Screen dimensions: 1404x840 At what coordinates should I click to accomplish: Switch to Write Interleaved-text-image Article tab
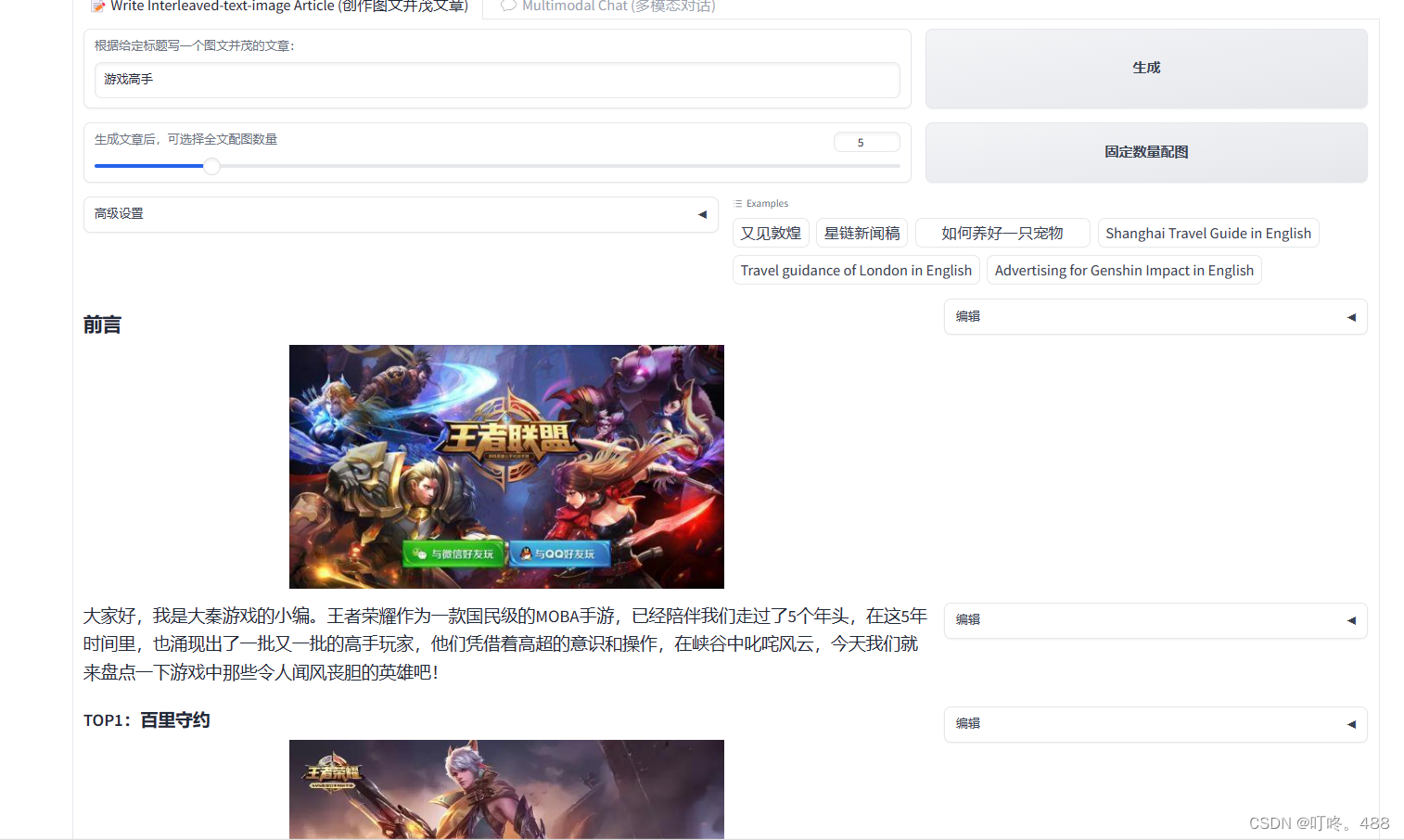point(280,6)
